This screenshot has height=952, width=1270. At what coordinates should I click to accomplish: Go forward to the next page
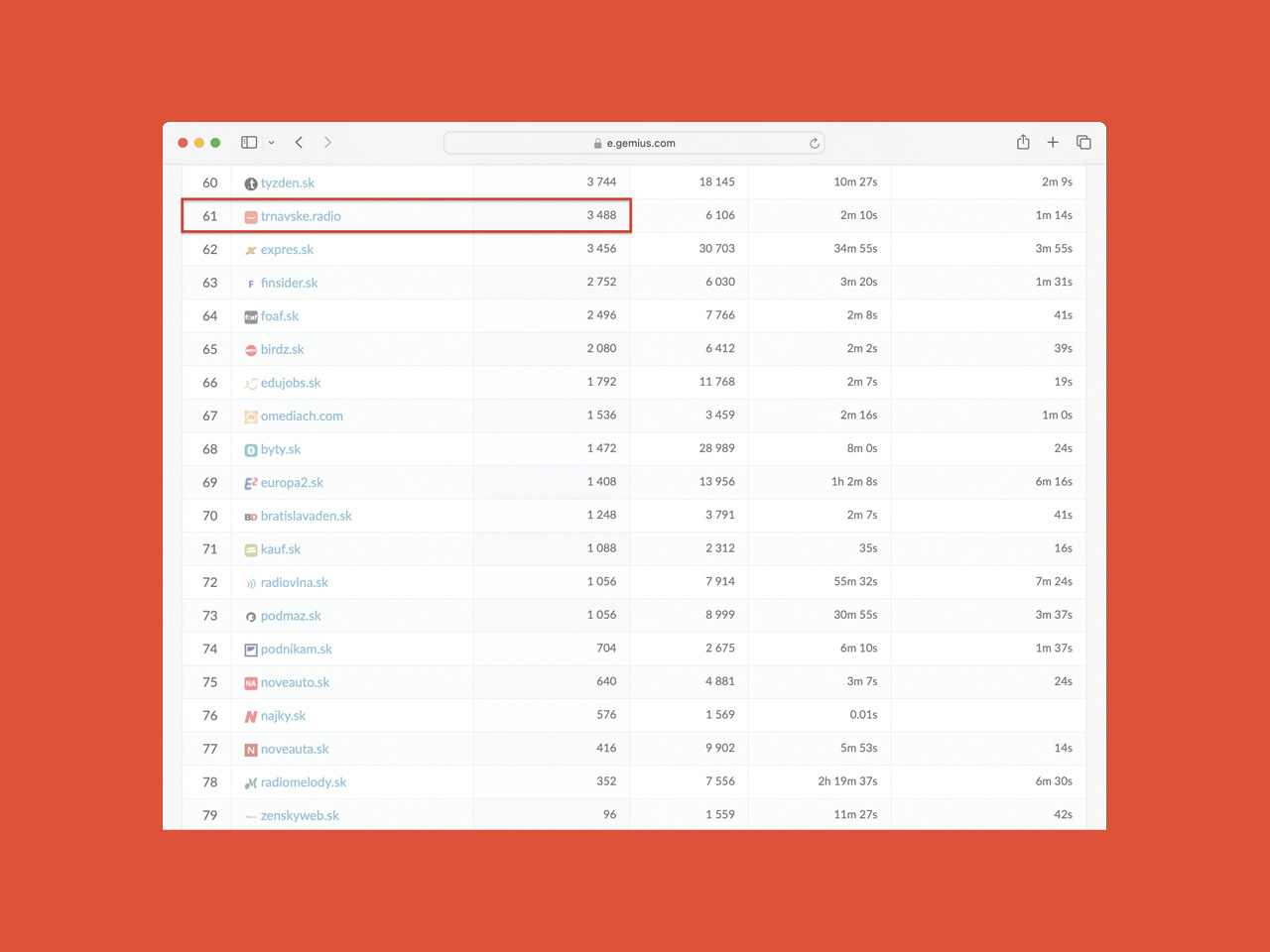pos(327,143)
